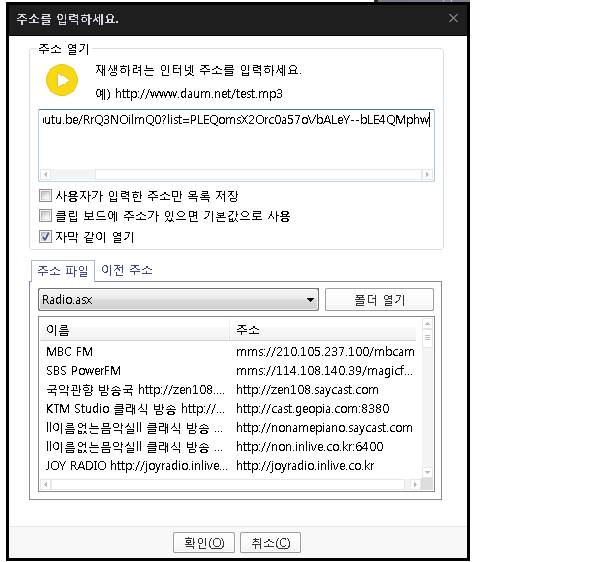Click the list's vertical scroll down arrow
Viewport: 611px width, 562px height.
[x=427, y=472]
